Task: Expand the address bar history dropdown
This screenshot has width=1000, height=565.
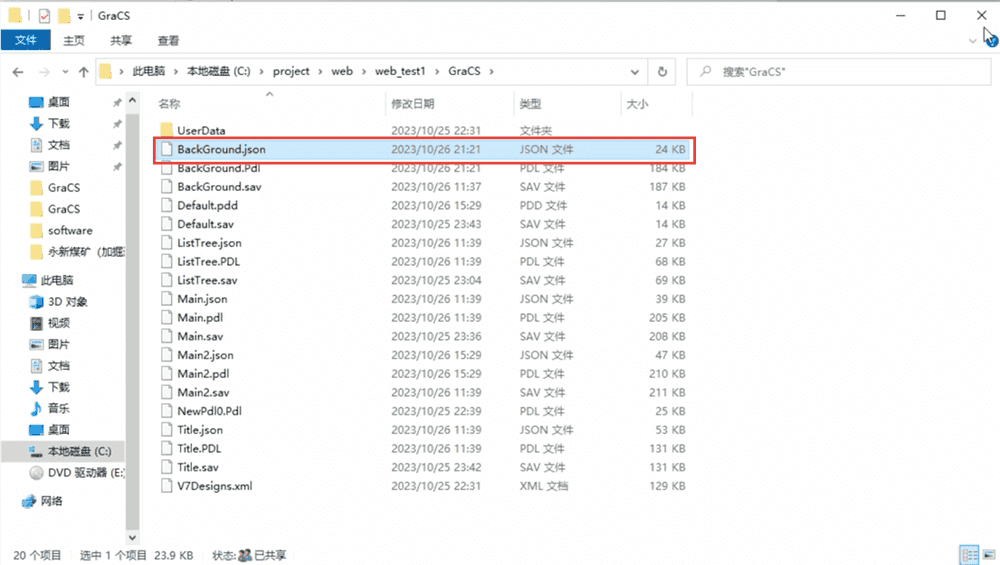Action: [635, 72]
